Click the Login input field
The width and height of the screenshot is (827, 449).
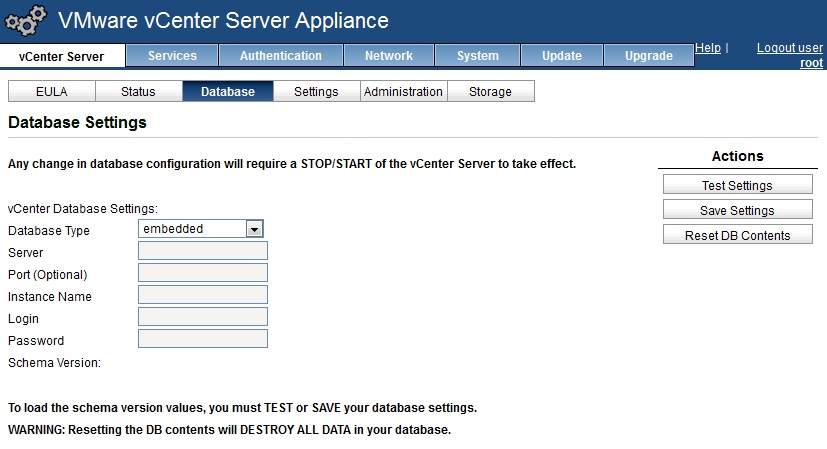[203, 317]
